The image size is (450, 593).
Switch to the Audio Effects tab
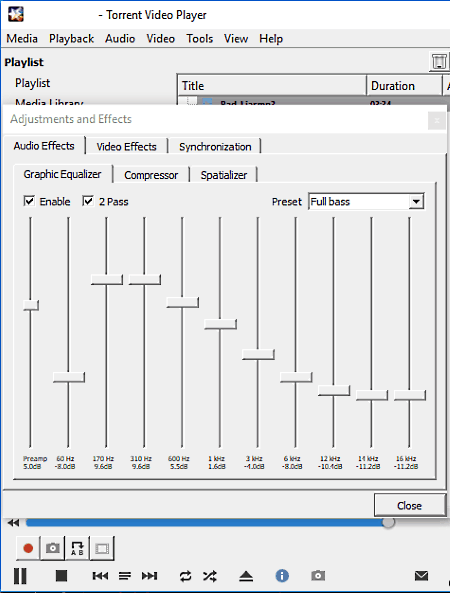[44, 146]
